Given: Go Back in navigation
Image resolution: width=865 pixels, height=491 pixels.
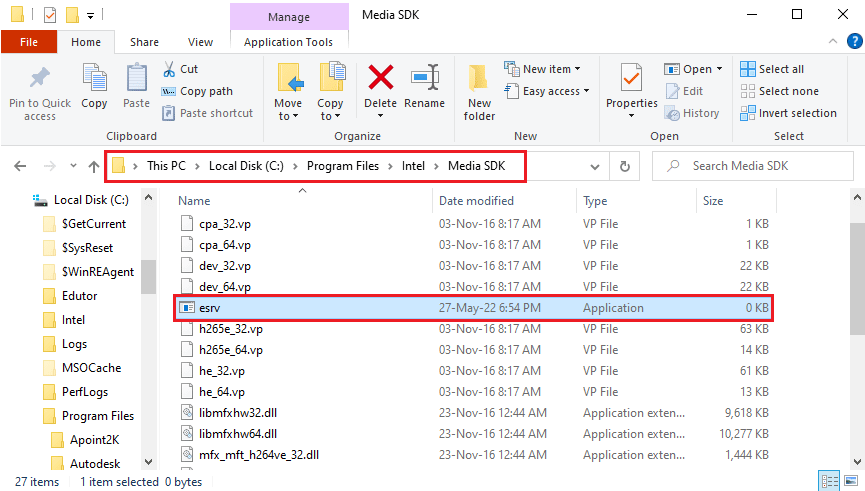Looking at the screenshot, I should tap(20, 166).
